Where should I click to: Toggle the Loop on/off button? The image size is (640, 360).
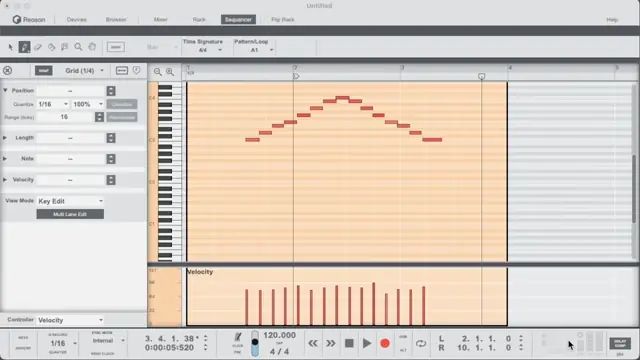pyautogui.click(x=421, y=343)
